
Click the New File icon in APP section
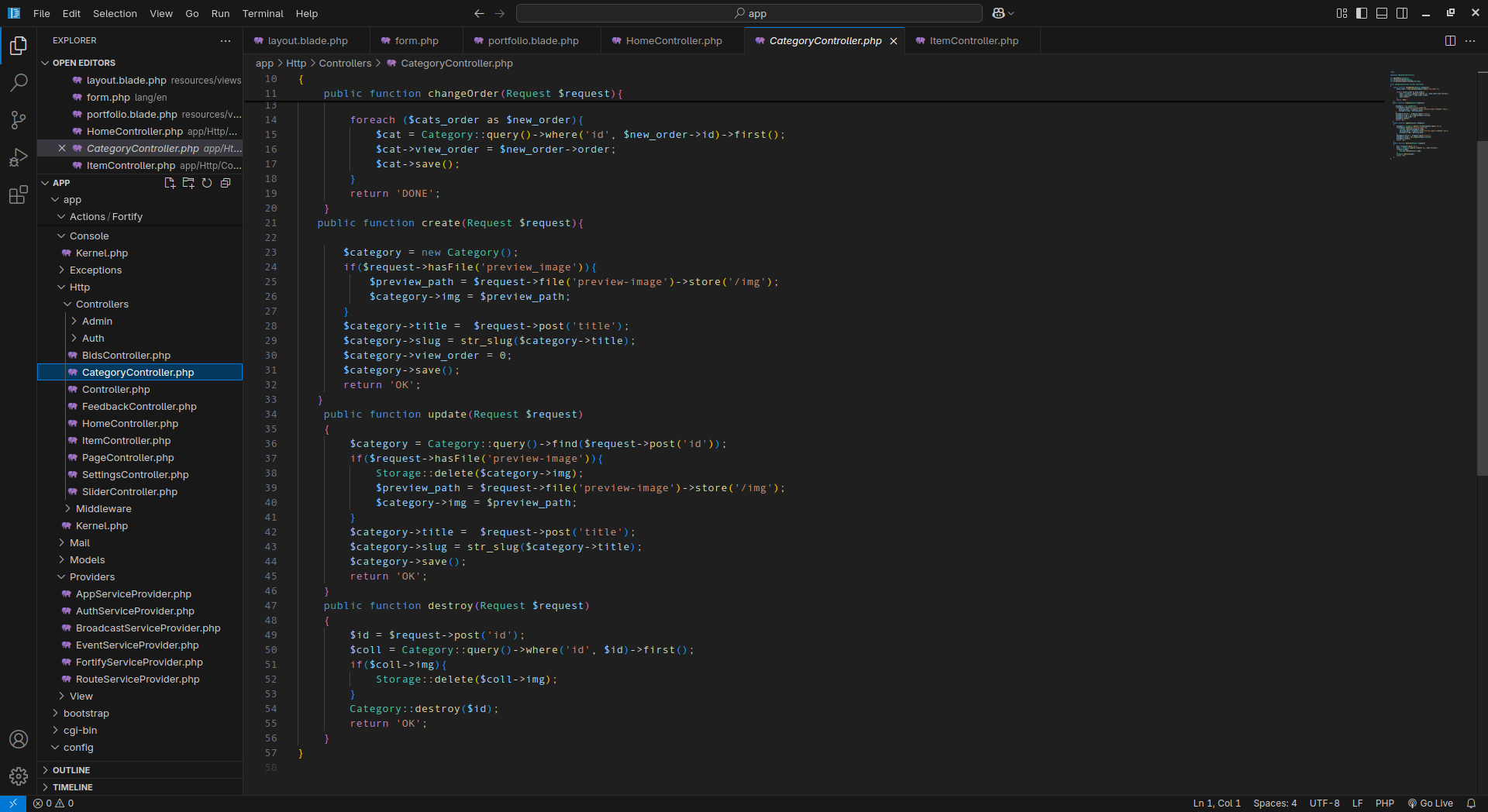pos(170,183)
